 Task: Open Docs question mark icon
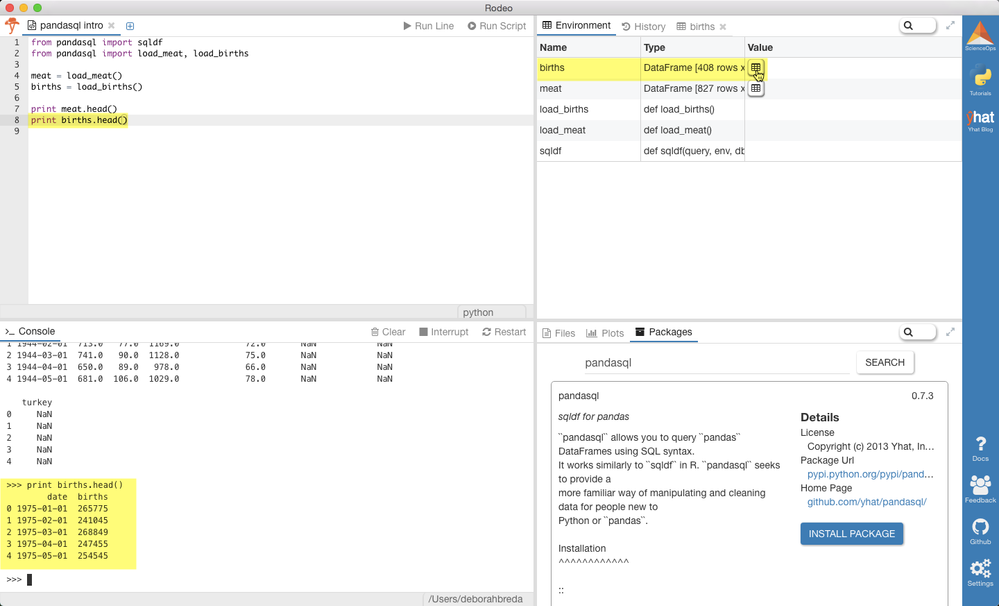tap(980, 449)
